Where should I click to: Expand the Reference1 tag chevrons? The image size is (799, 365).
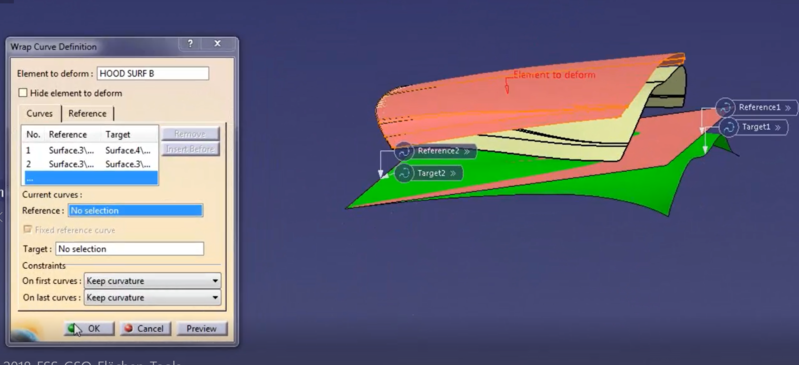[x=788, y=108]
